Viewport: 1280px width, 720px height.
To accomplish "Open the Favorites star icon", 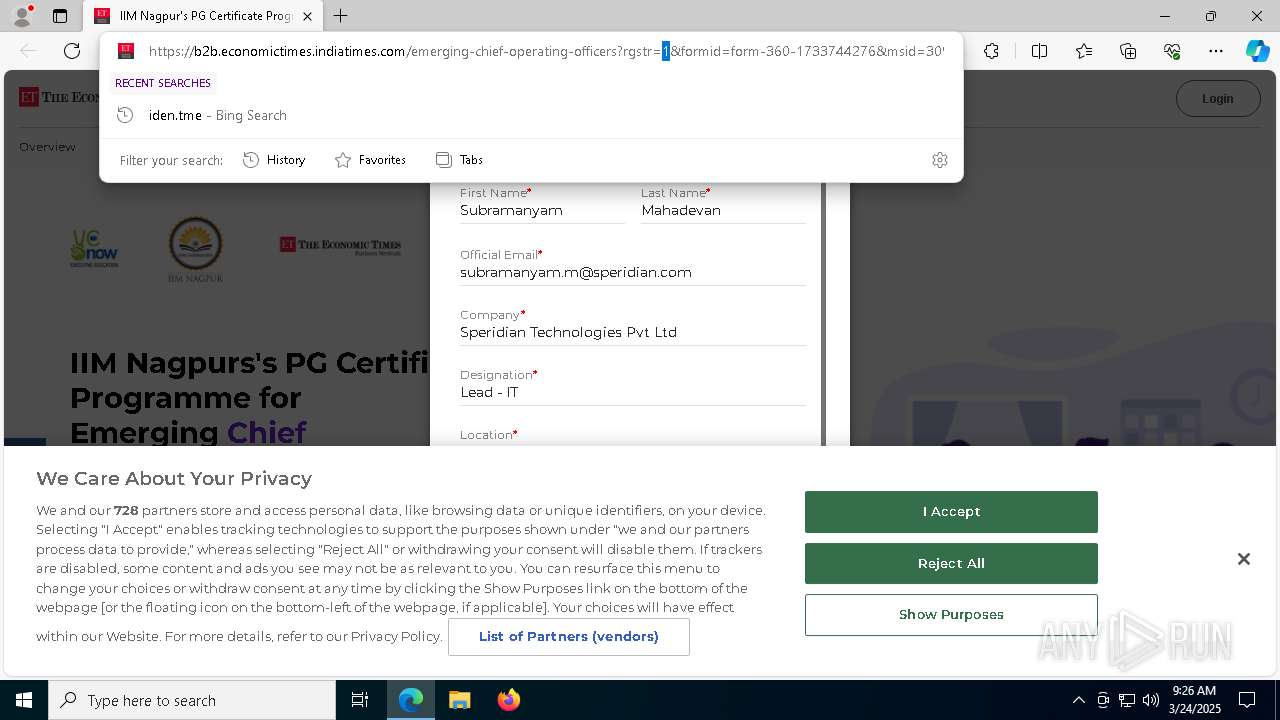I will [x=1084, y=51].
